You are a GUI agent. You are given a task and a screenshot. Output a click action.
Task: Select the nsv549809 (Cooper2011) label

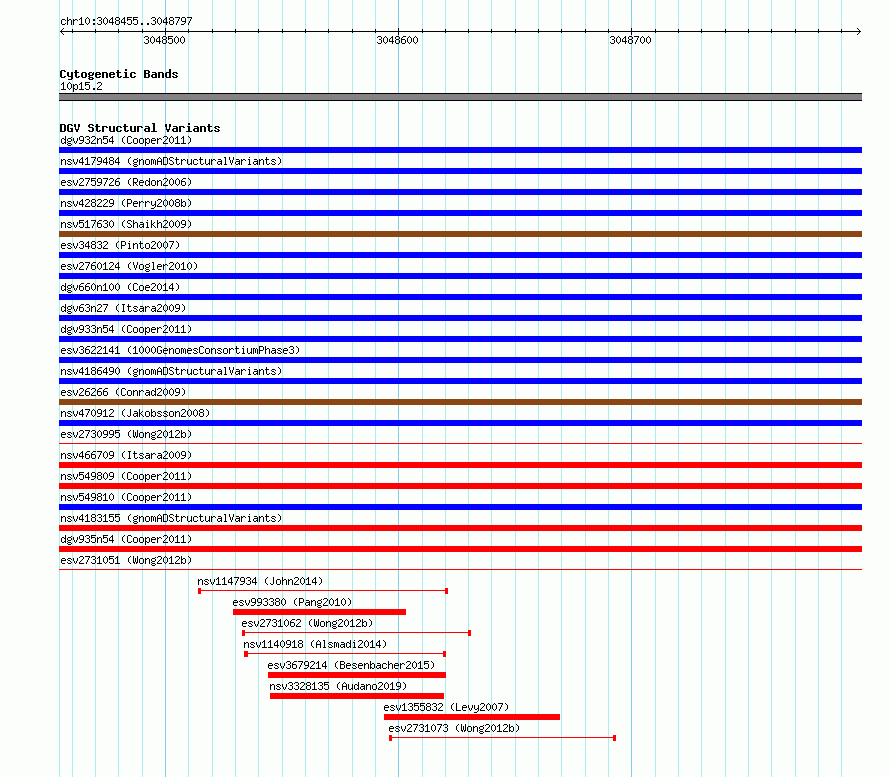coord(126,476)
